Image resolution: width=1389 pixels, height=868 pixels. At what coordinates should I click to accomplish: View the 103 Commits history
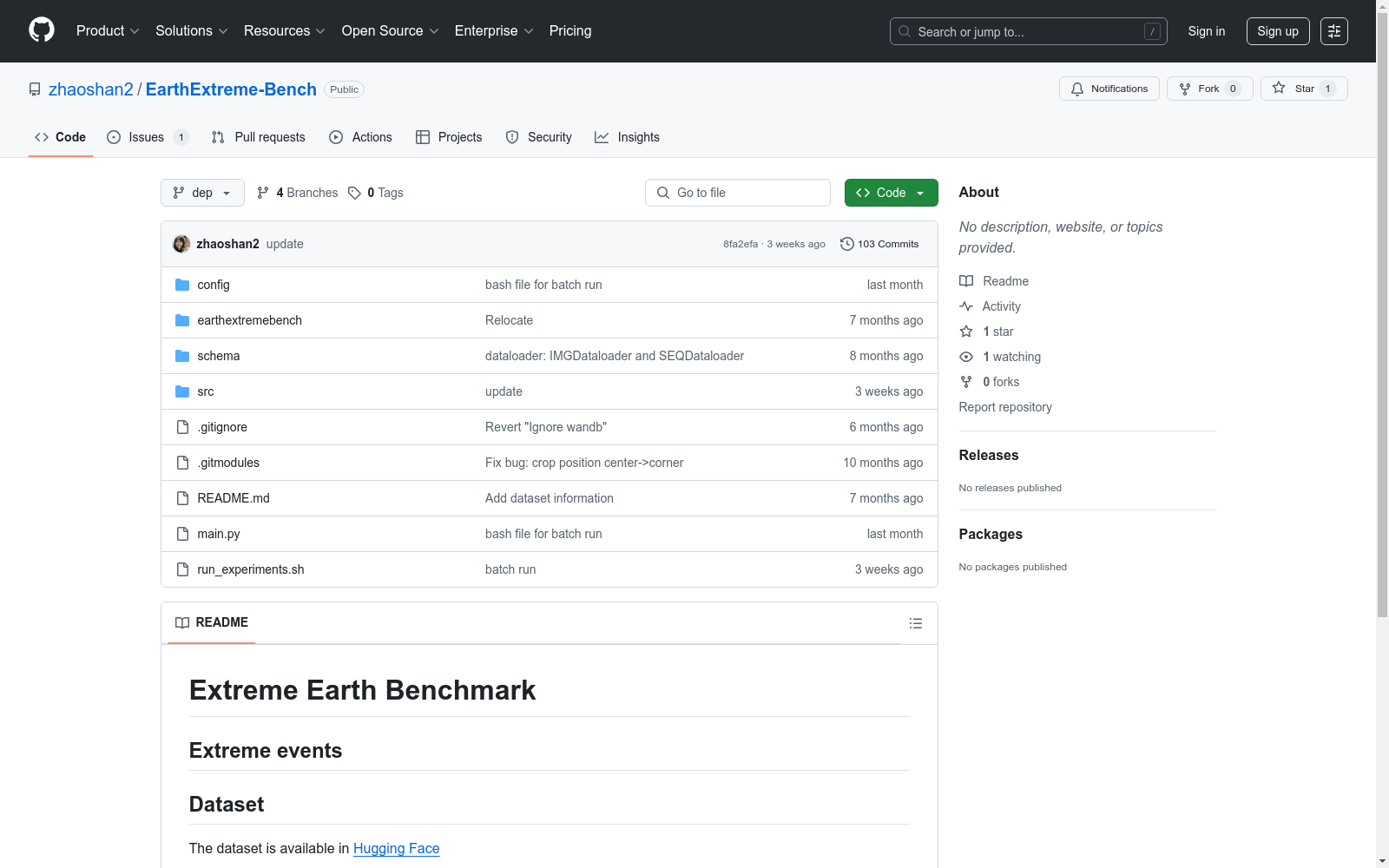[x=879, y=244]
